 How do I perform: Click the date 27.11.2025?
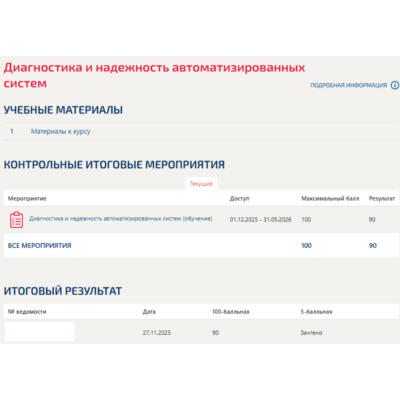(157, 333)
